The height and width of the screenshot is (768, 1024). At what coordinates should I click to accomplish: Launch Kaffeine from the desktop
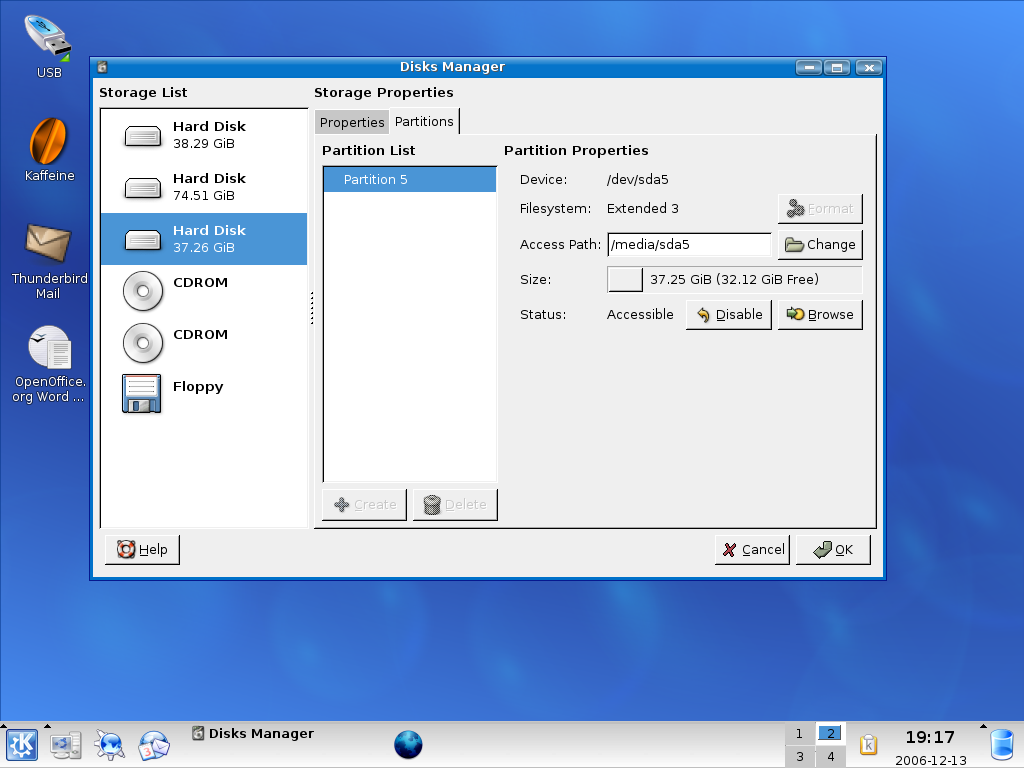tap(49, 150)
